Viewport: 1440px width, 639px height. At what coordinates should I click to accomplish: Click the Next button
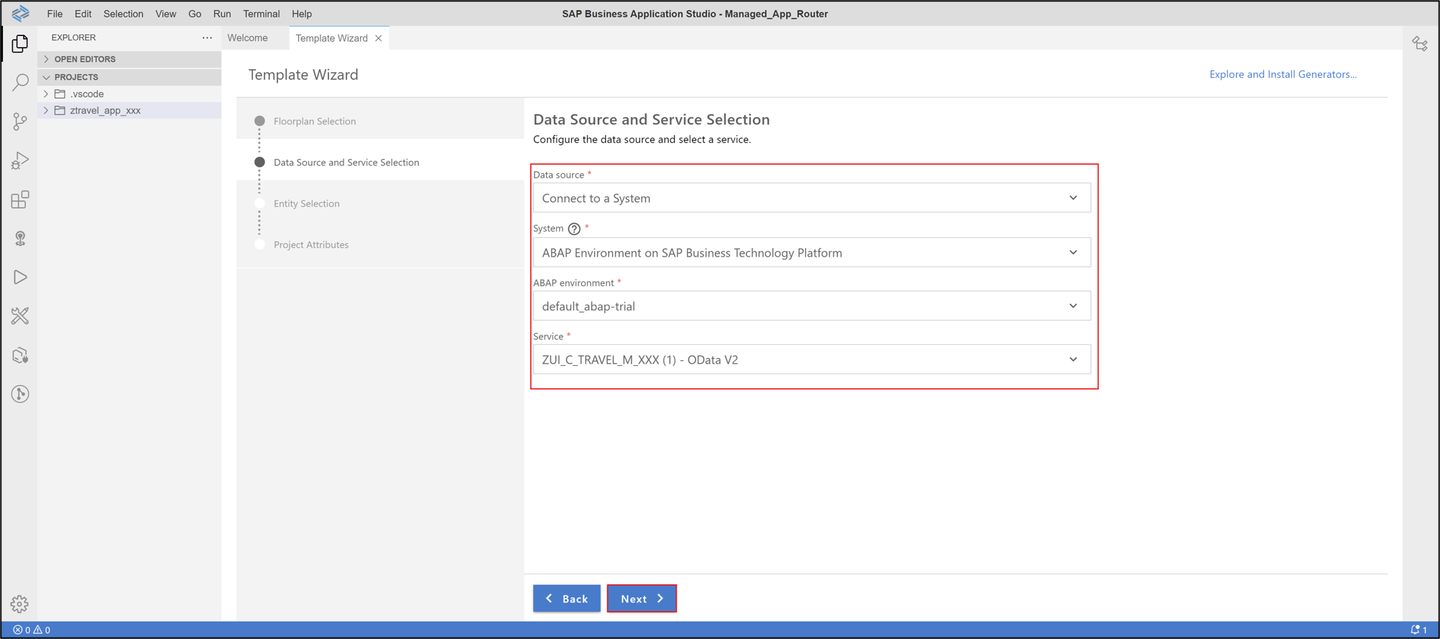(x=642, y=598)
